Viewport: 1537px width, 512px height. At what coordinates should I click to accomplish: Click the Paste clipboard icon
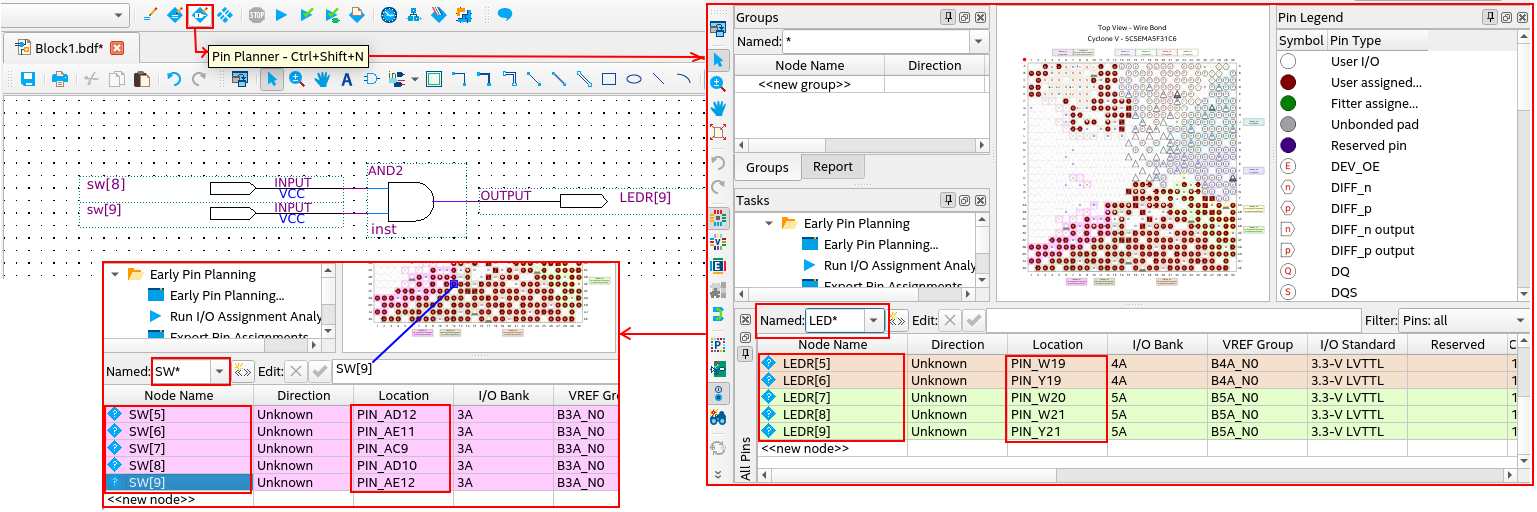click(142, 79)
